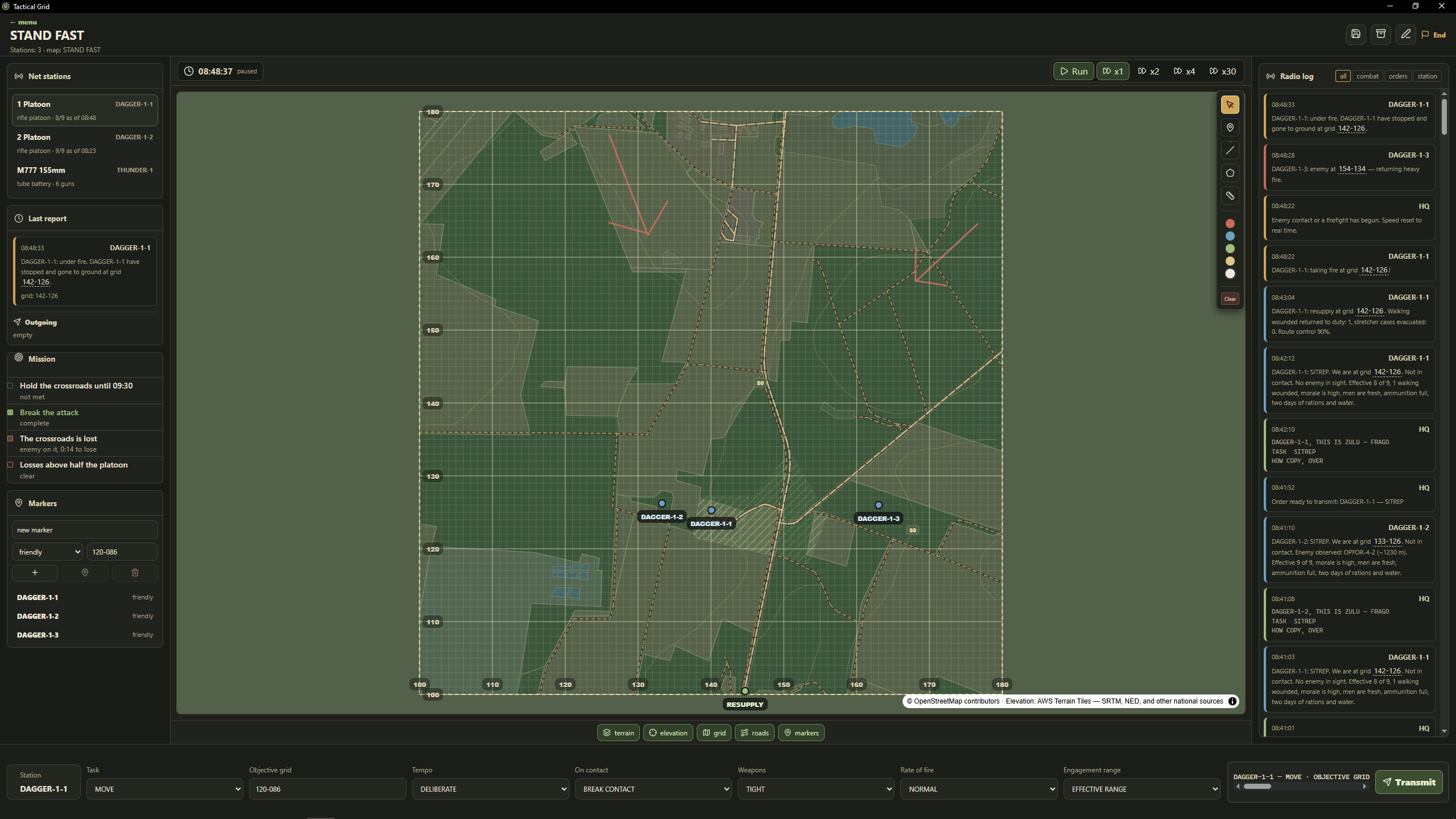Toggle the terrain map layer
The image size is (1456, 819).
(618, 733)
